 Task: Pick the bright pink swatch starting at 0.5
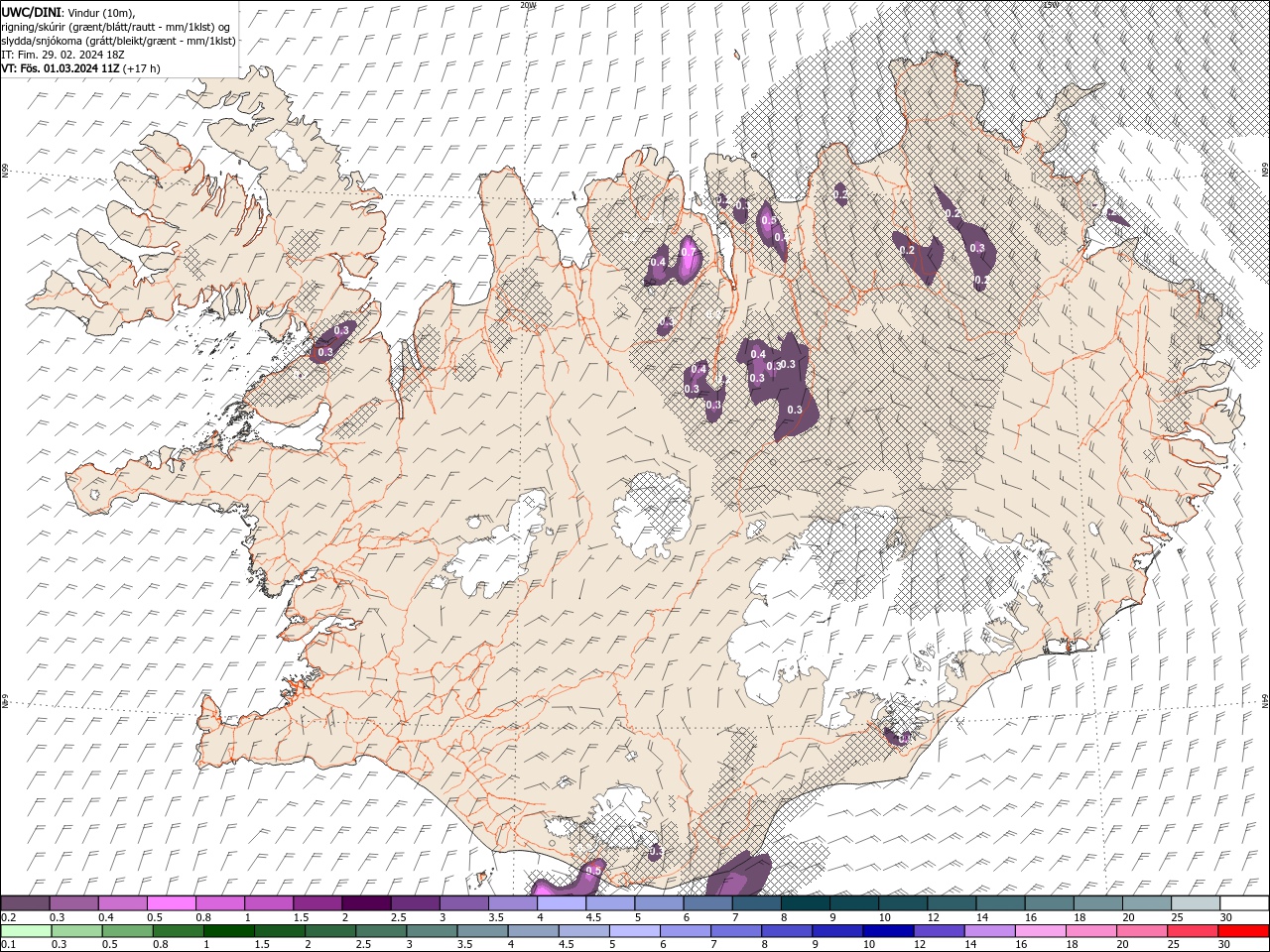[x=171, y=903]
